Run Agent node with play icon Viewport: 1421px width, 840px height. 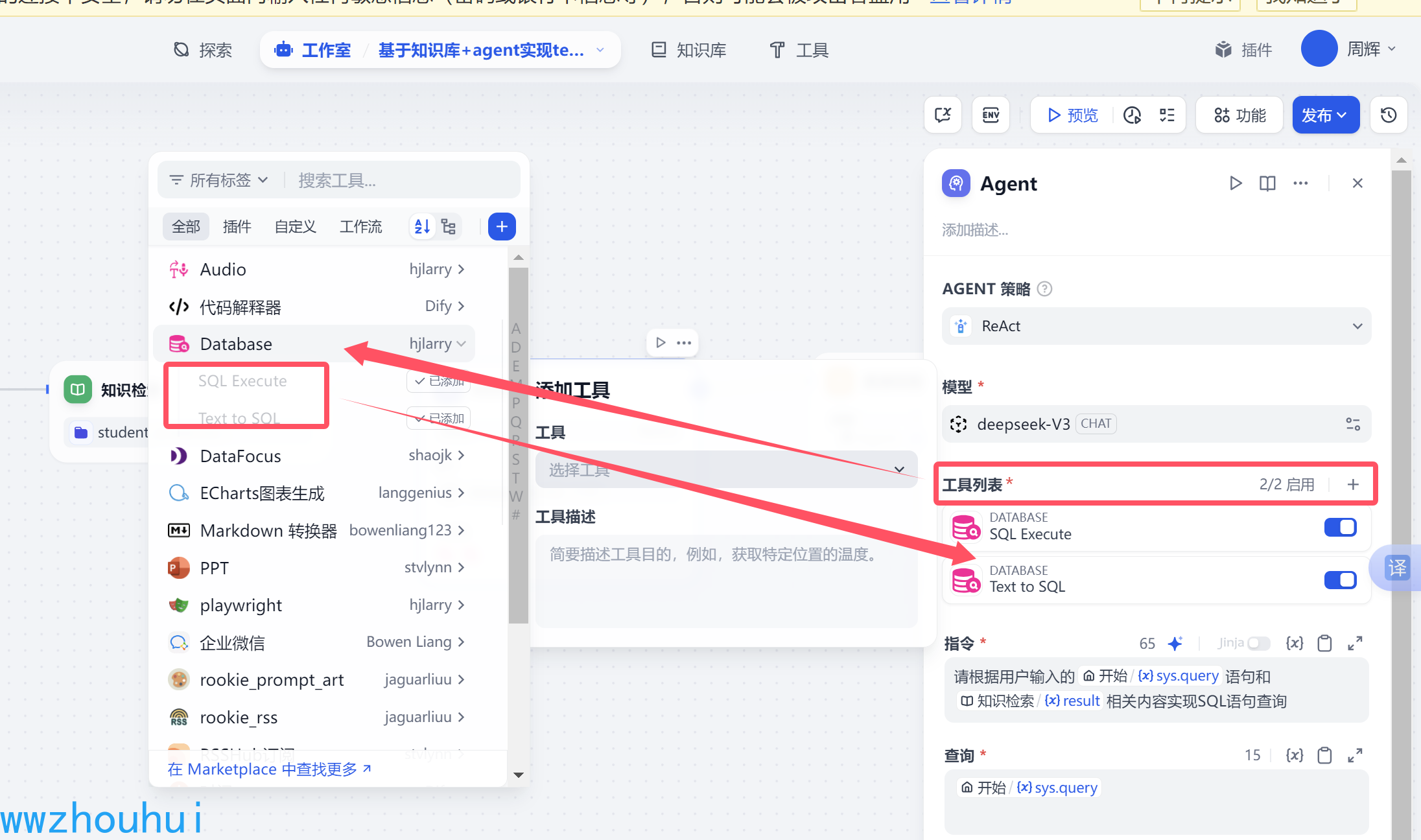1236,183
